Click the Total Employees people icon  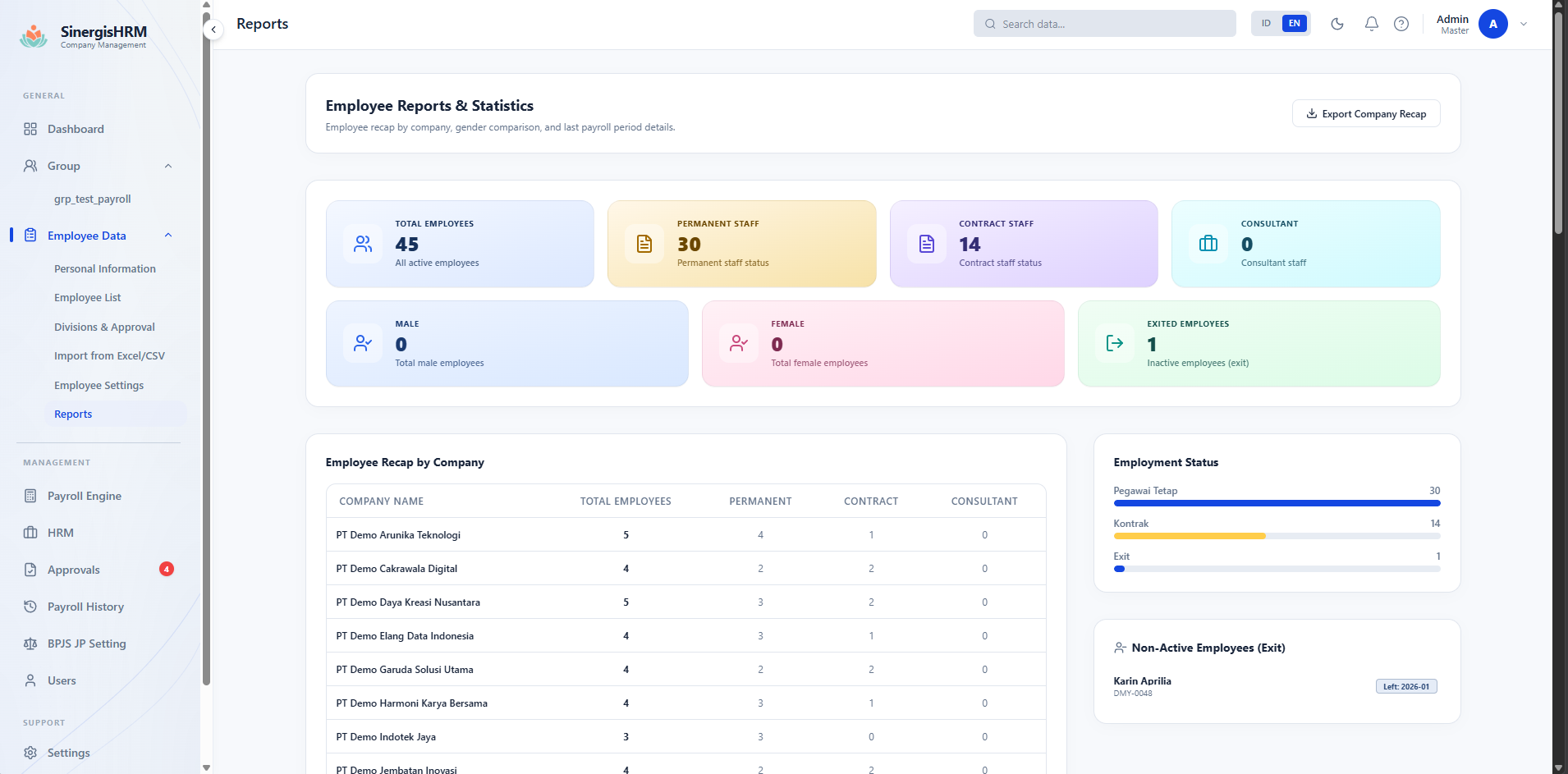point(363,244)
